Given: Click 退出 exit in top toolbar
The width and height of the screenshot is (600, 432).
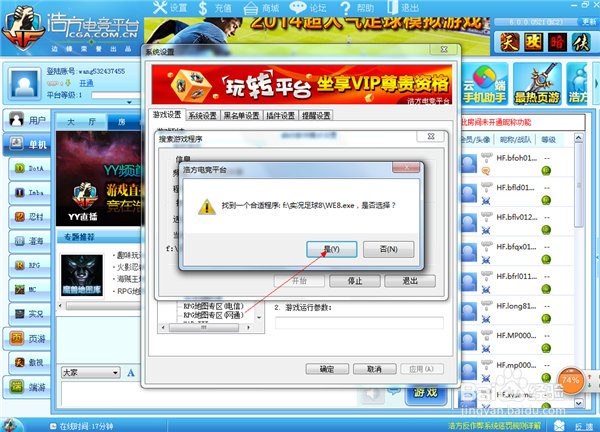Looking at the screenshot, I should pos(403,8).
